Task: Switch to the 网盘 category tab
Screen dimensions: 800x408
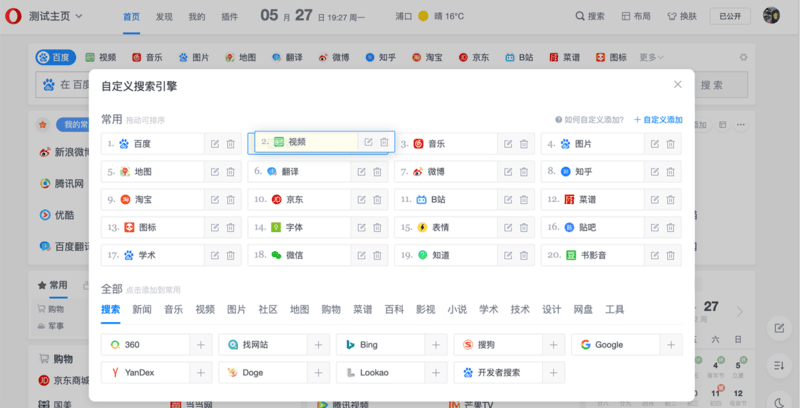Action: point(583,310)
